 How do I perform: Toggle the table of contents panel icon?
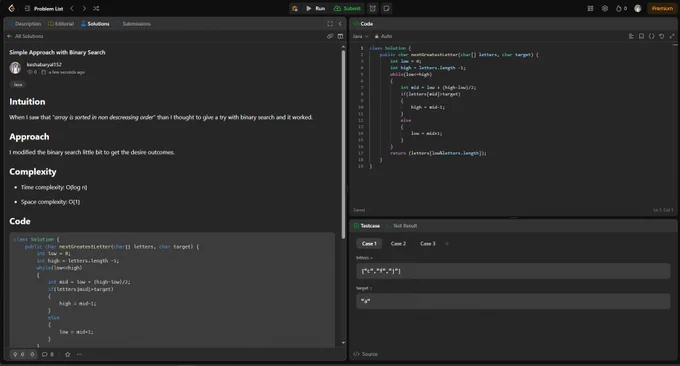click(x=340, y=36)
